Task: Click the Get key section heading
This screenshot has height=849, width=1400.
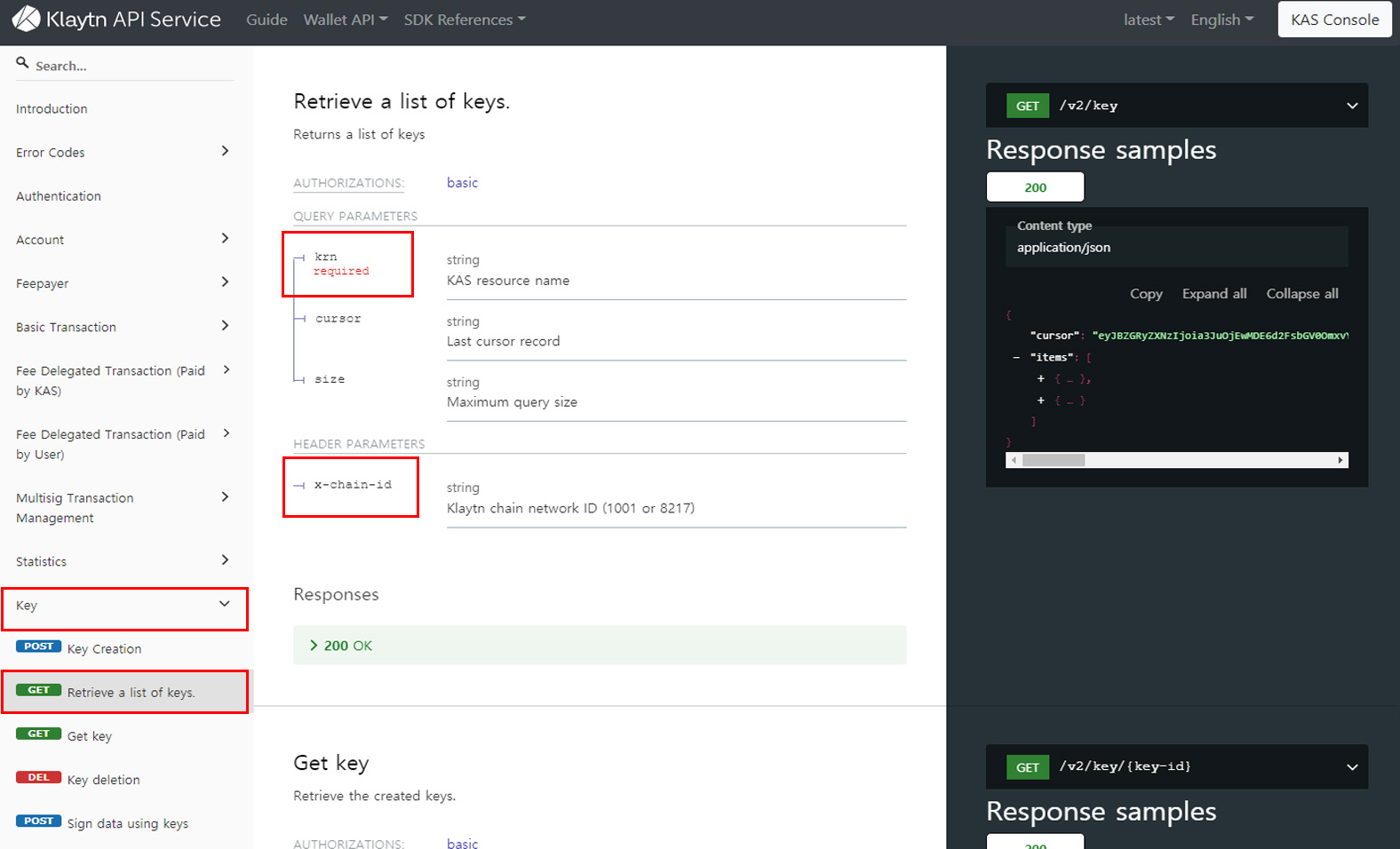Action: [x=330, y=763]
